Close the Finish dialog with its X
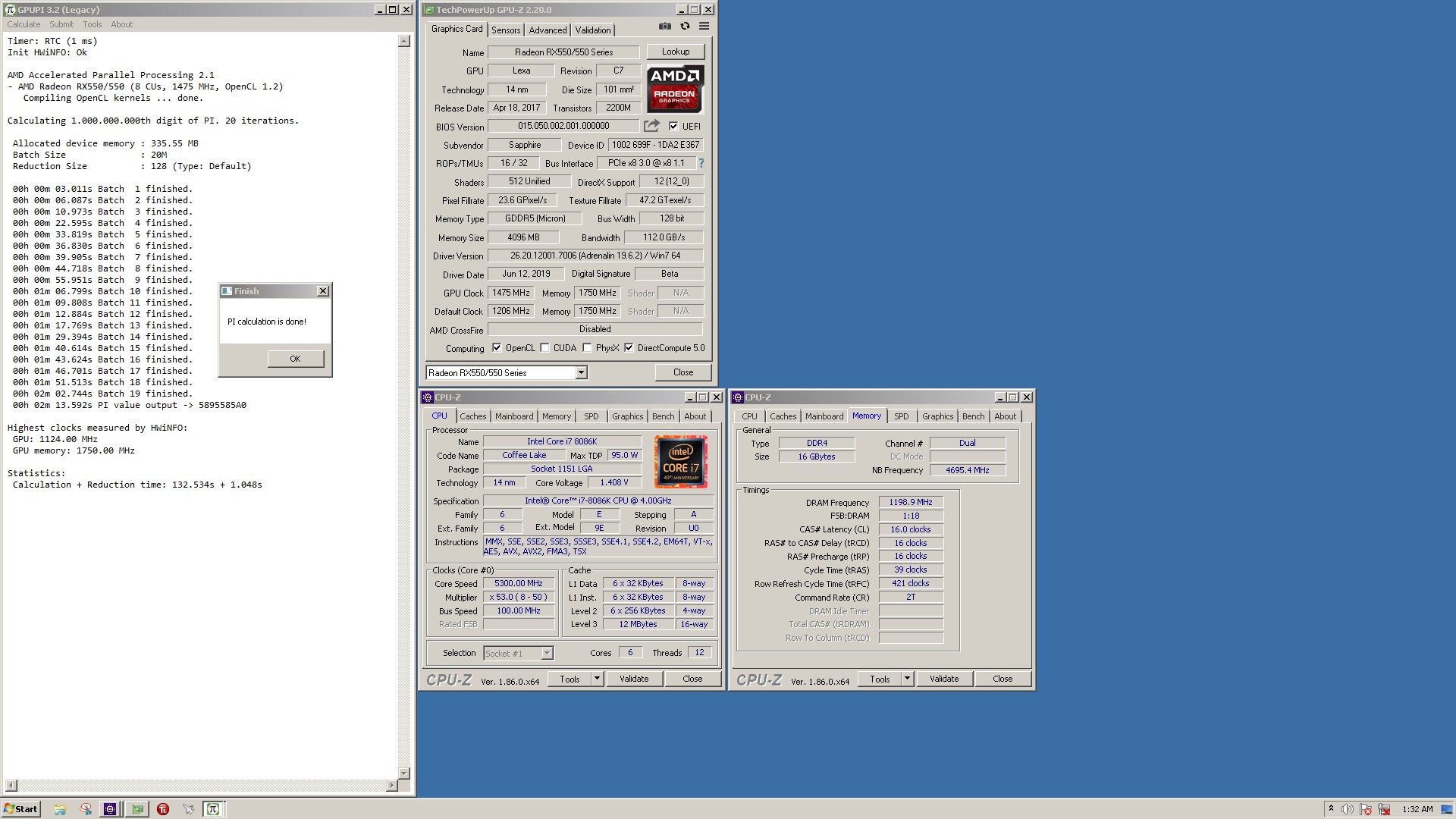Screen dimensions: 1456x819 [x=323, y=291]
